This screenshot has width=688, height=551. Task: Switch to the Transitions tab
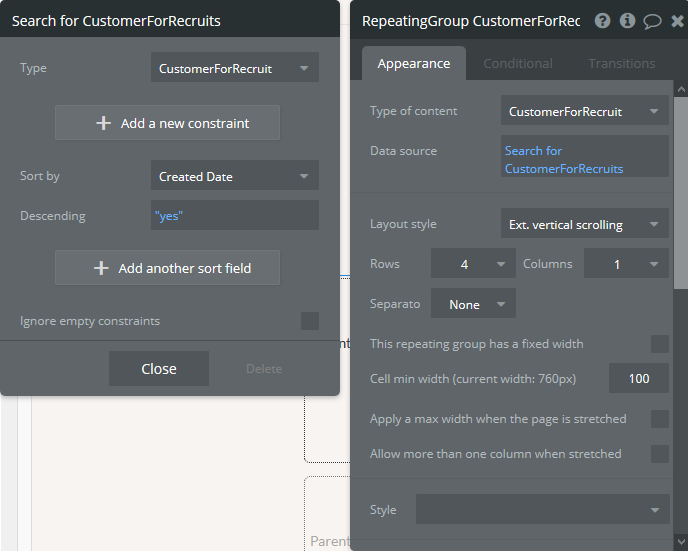pyautogui.click(x=621, y=64)
